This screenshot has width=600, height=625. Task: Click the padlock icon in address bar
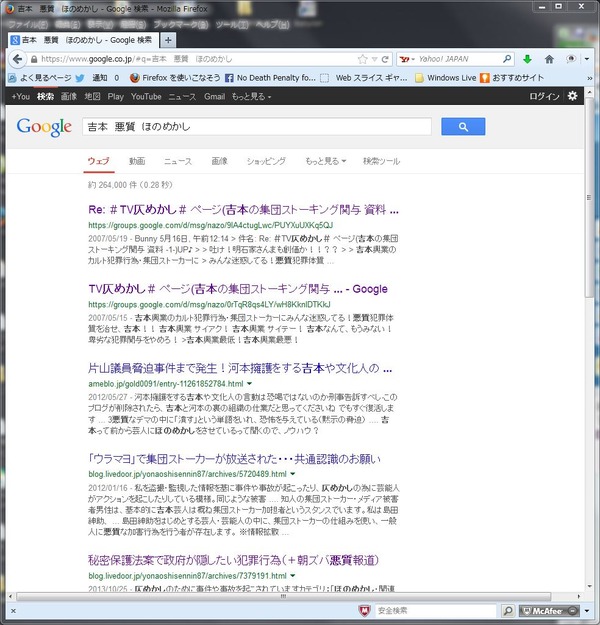(34, 59)
